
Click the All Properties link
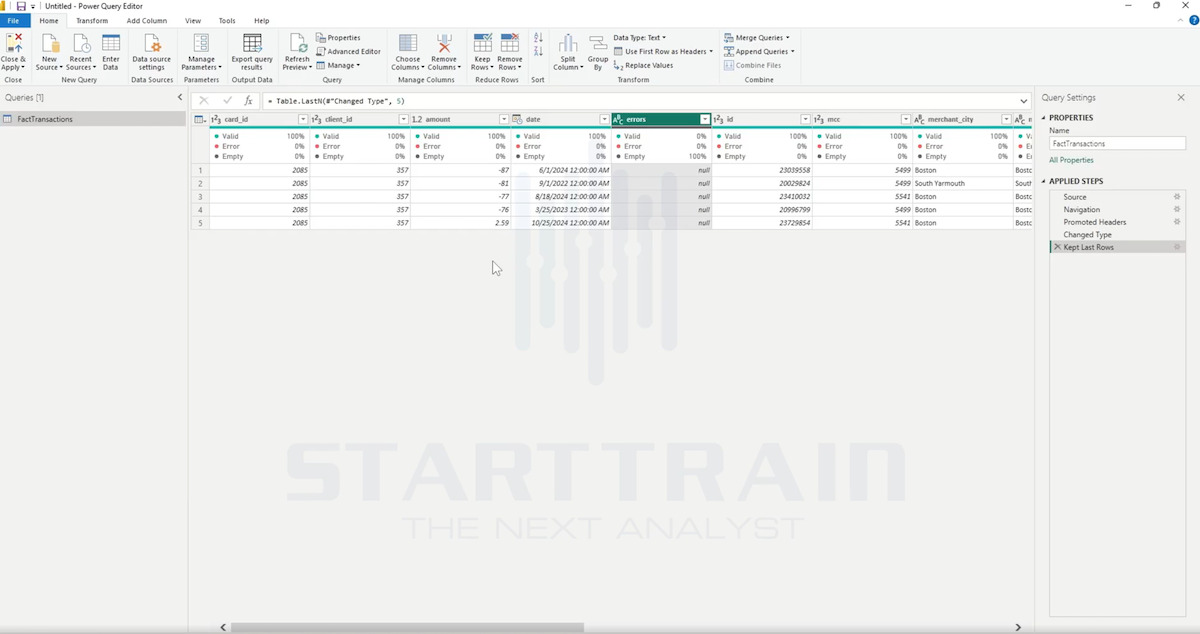click(x=1071, y=160)
